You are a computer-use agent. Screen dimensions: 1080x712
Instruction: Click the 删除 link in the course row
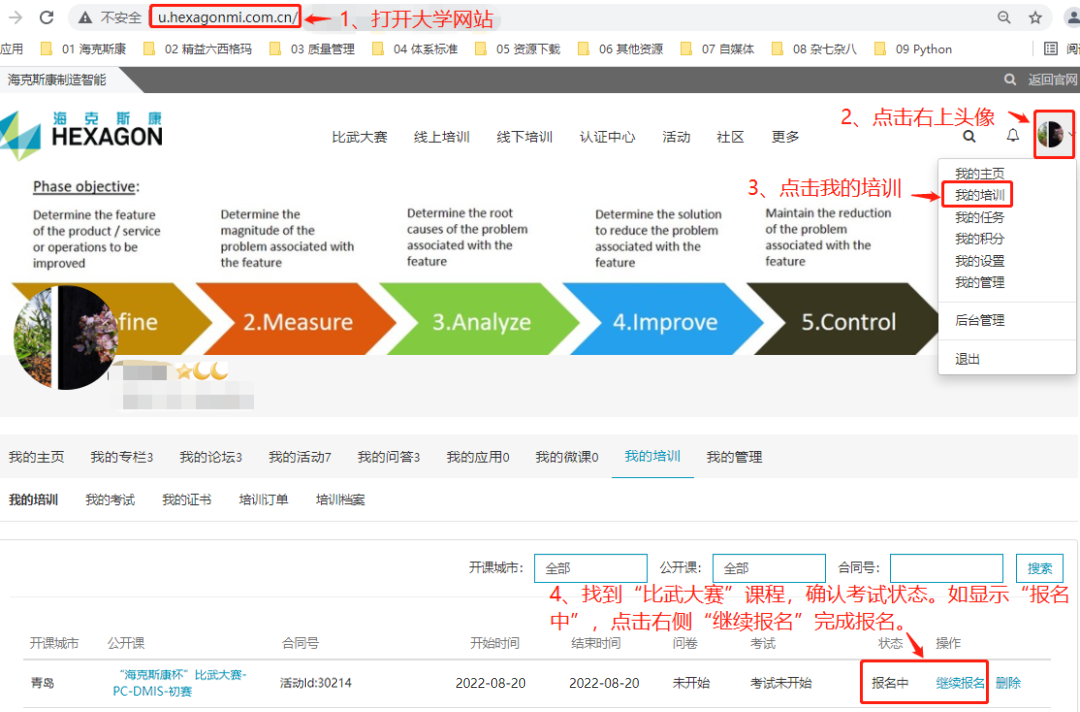click(1008, 683)
